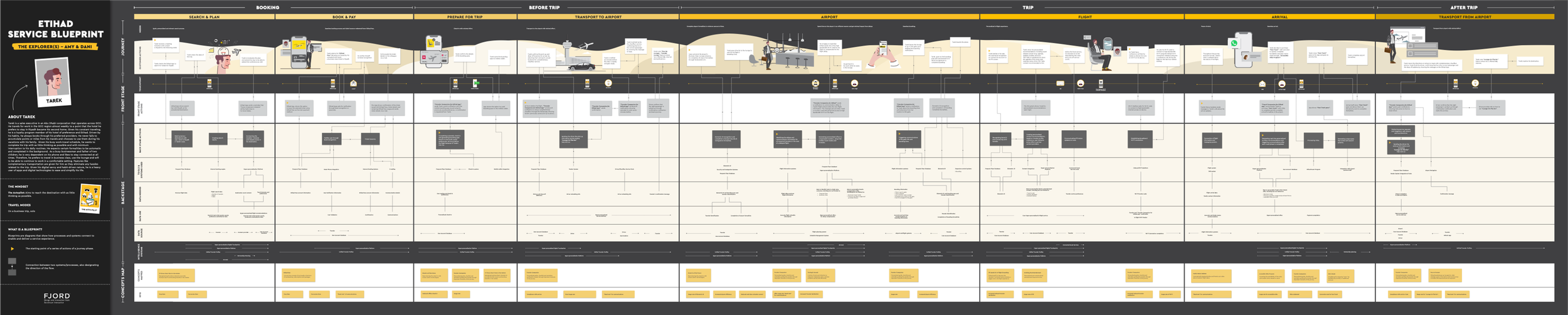Click the vertical "BACKSTAGE" row label
This screenshot has height=315, width=1568.
coord(123,193)
